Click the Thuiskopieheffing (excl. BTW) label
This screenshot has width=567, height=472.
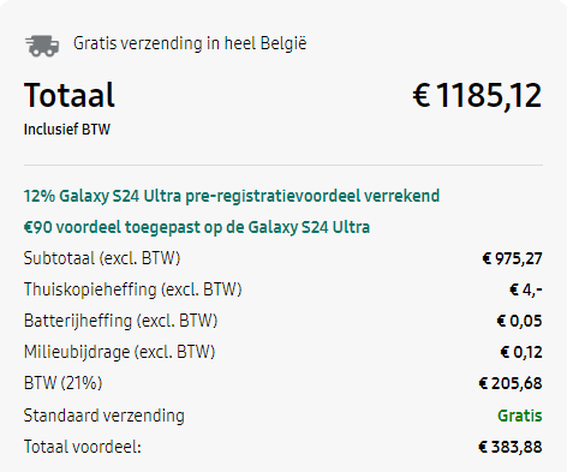(133, 290)
